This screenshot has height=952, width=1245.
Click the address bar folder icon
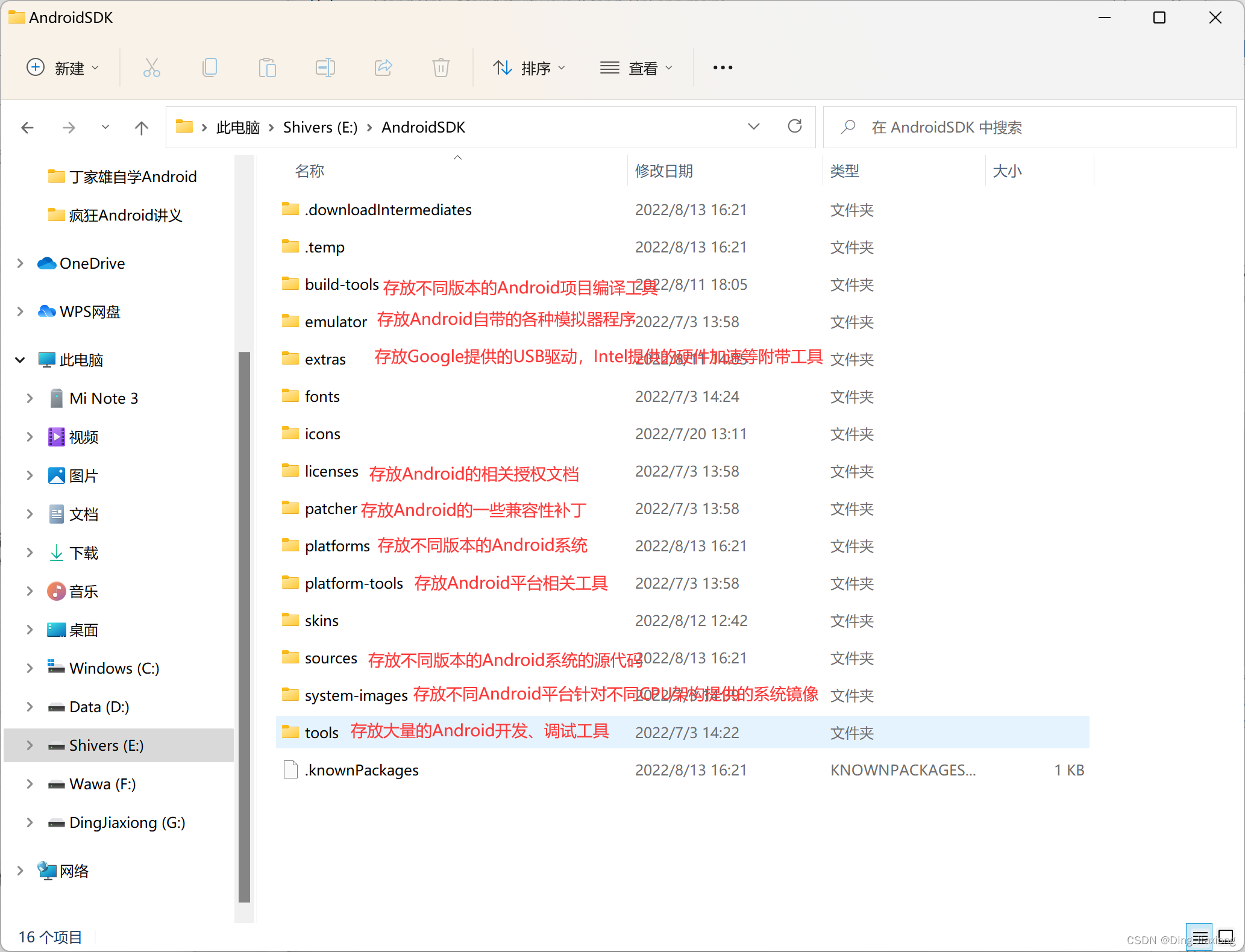tap(184, 127)
